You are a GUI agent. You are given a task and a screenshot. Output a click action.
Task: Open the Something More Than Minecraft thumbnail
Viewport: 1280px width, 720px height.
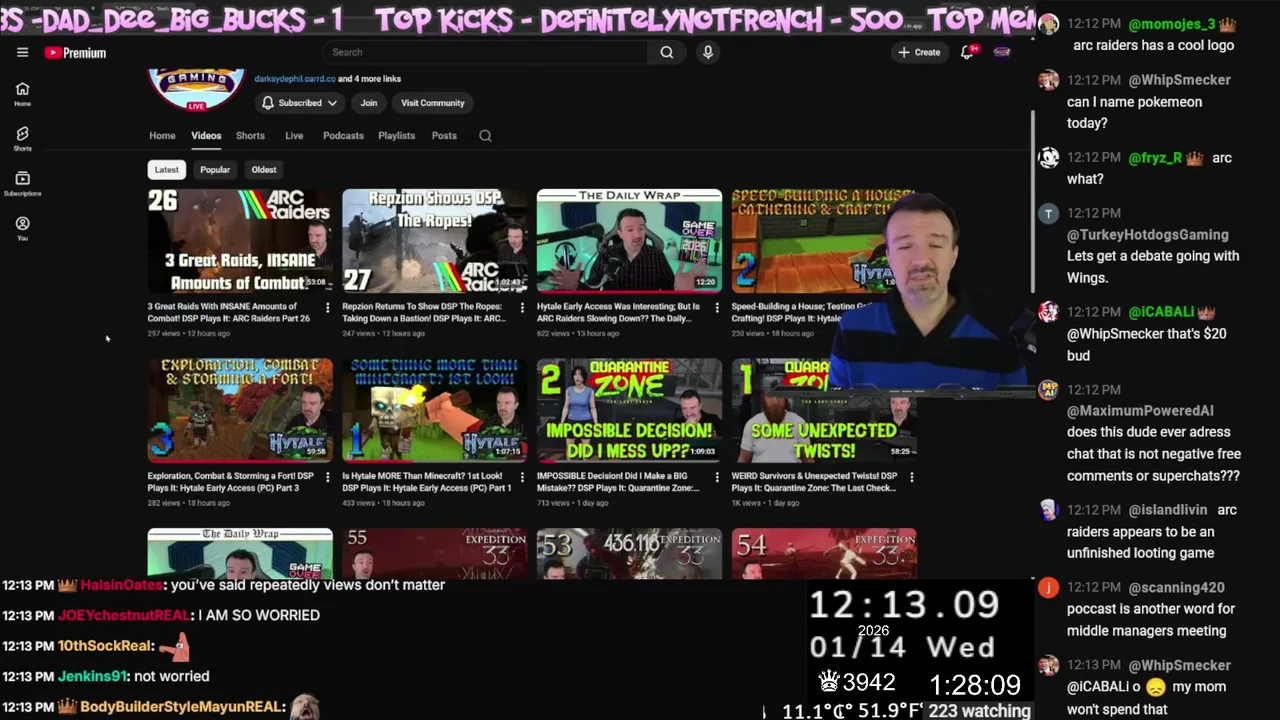(x=435, y=410)
